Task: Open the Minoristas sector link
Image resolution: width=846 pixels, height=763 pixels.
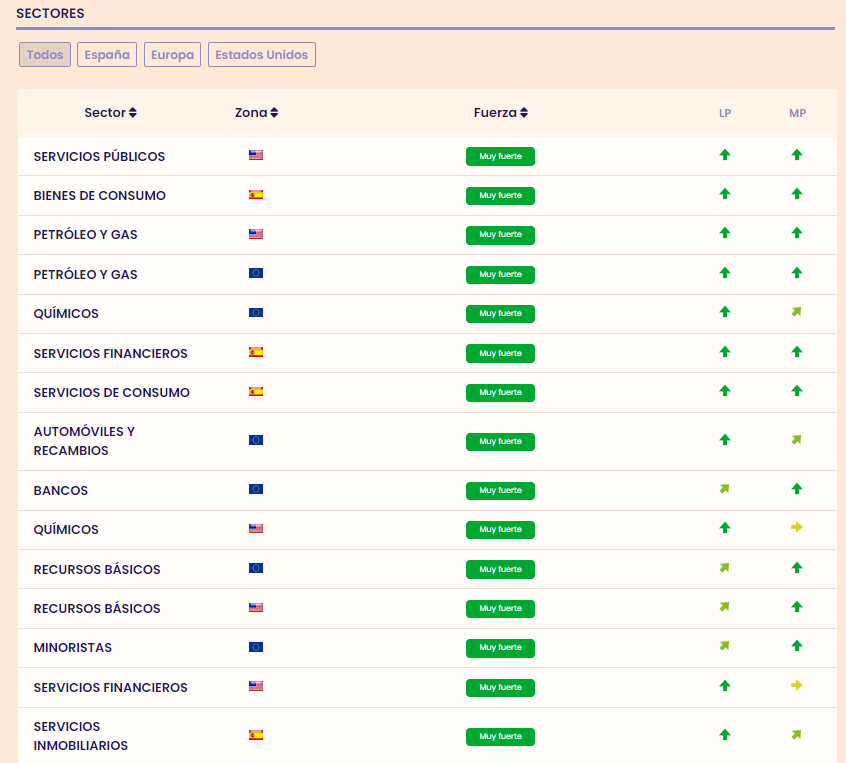Action: 73,648
